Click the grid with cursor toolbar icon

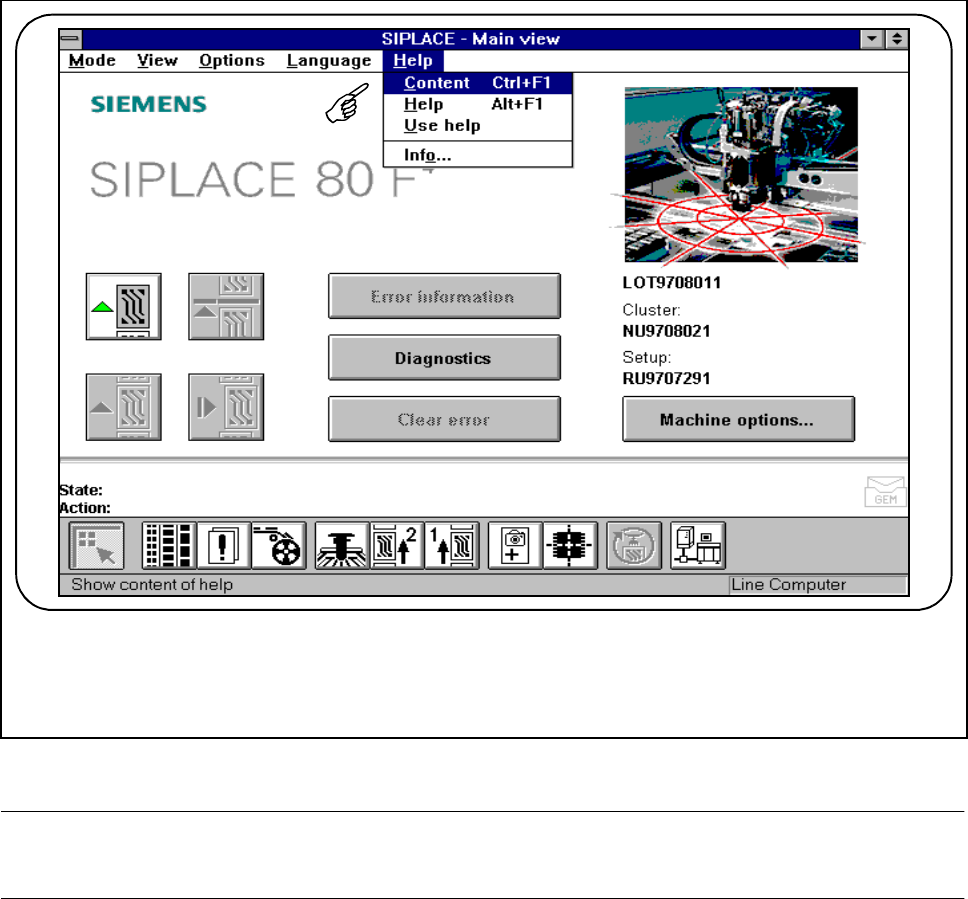(96, 546)
